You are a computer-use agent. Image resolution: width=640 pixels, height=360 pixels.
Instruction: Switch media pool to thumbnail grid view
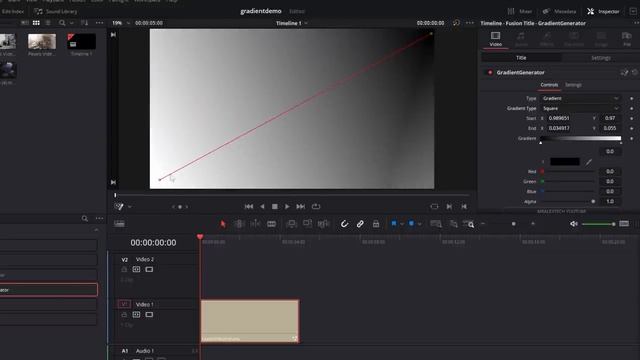pos(36,23)
